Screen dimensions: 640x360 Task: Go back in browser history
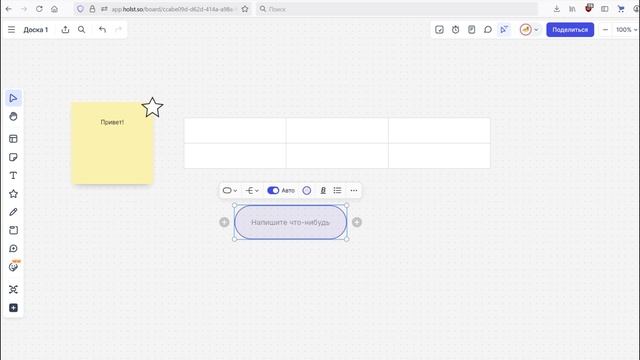9,9
